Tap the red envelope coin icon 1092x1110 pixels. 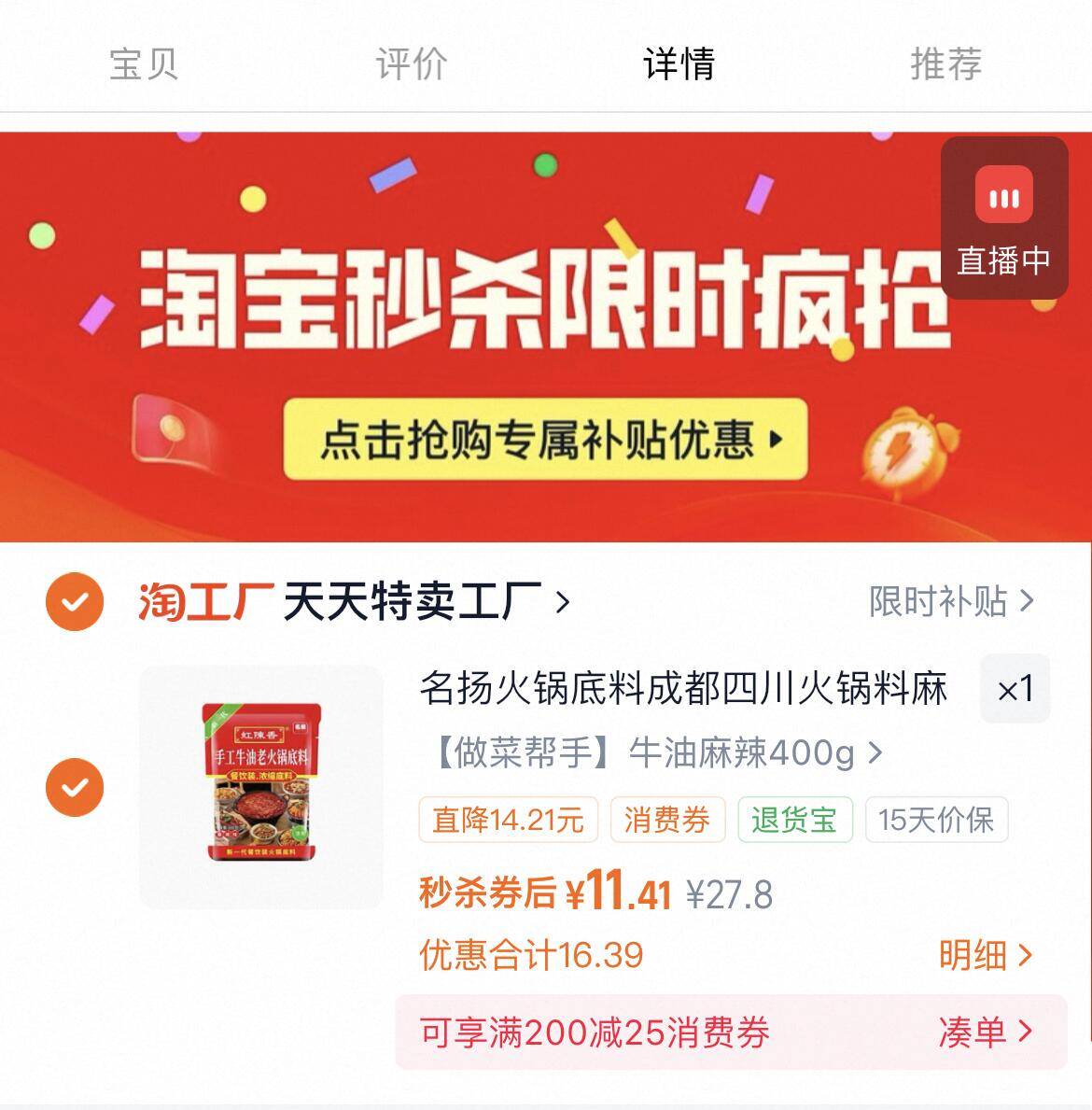[172, 429]
